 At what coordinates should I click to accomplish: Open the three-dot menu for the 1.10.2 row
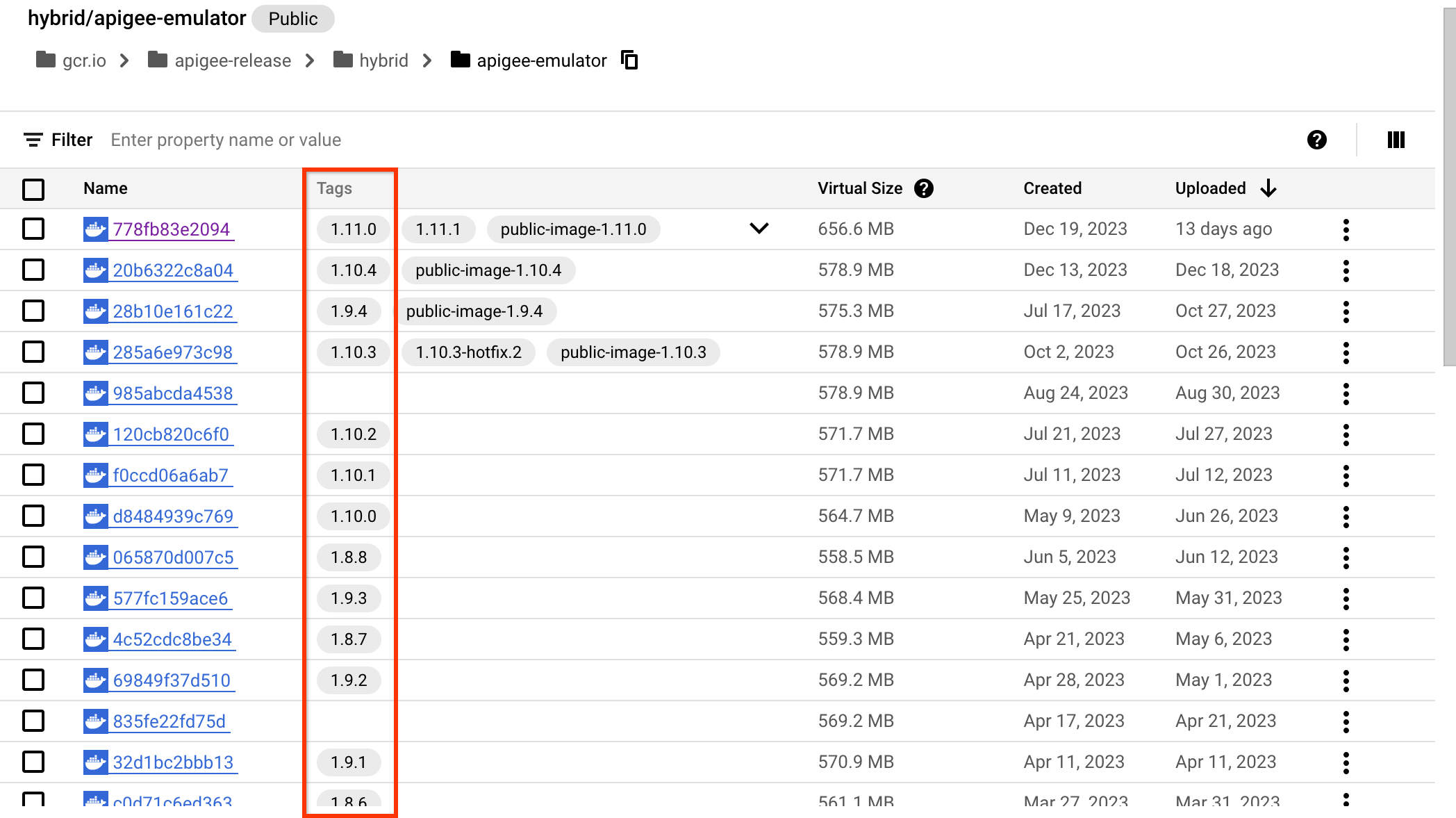(1346, 434)
